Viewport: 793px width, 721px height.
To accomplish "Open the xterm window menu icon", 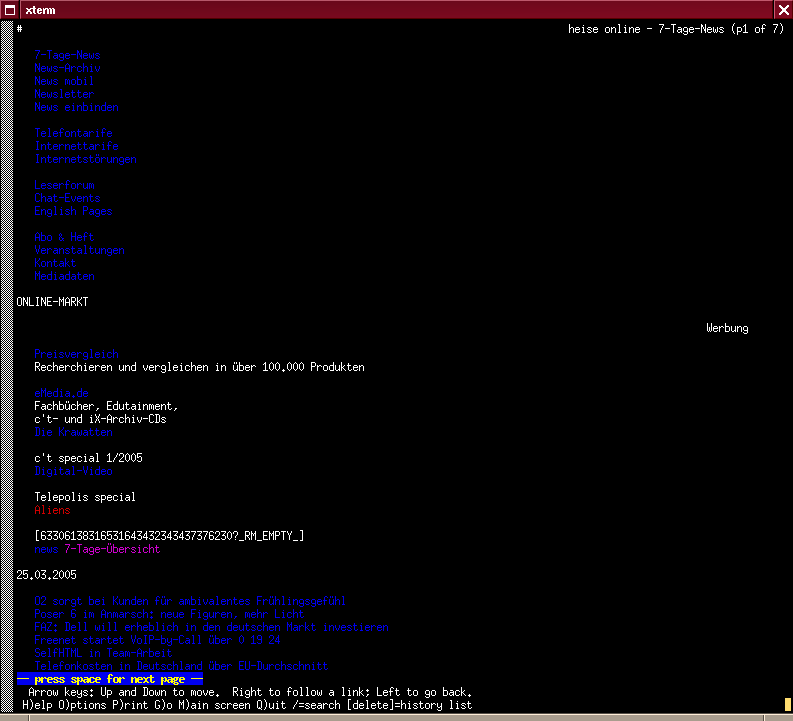I will [9, 9].
